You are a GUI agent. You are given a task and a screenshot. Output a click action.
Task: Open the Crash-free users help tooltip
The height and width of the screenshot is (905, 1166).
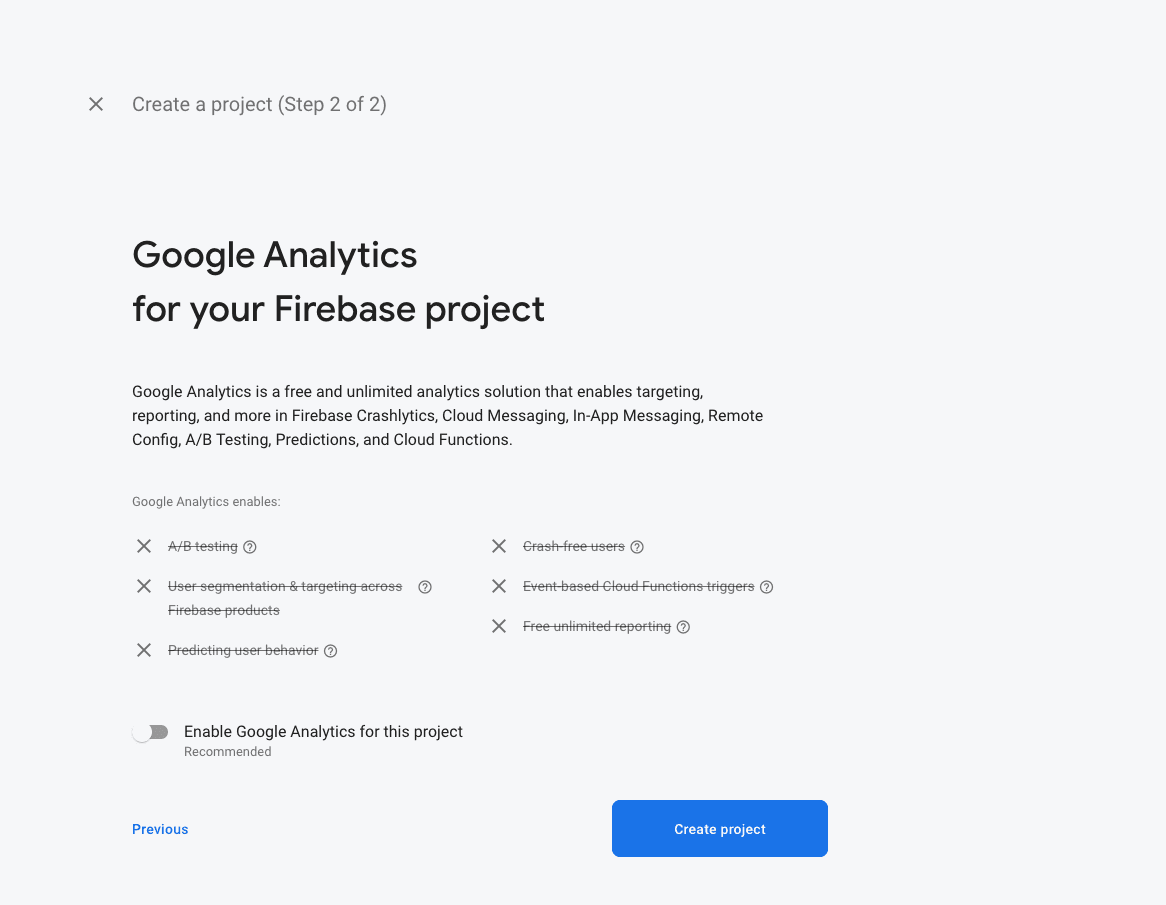tap(637, 546)
